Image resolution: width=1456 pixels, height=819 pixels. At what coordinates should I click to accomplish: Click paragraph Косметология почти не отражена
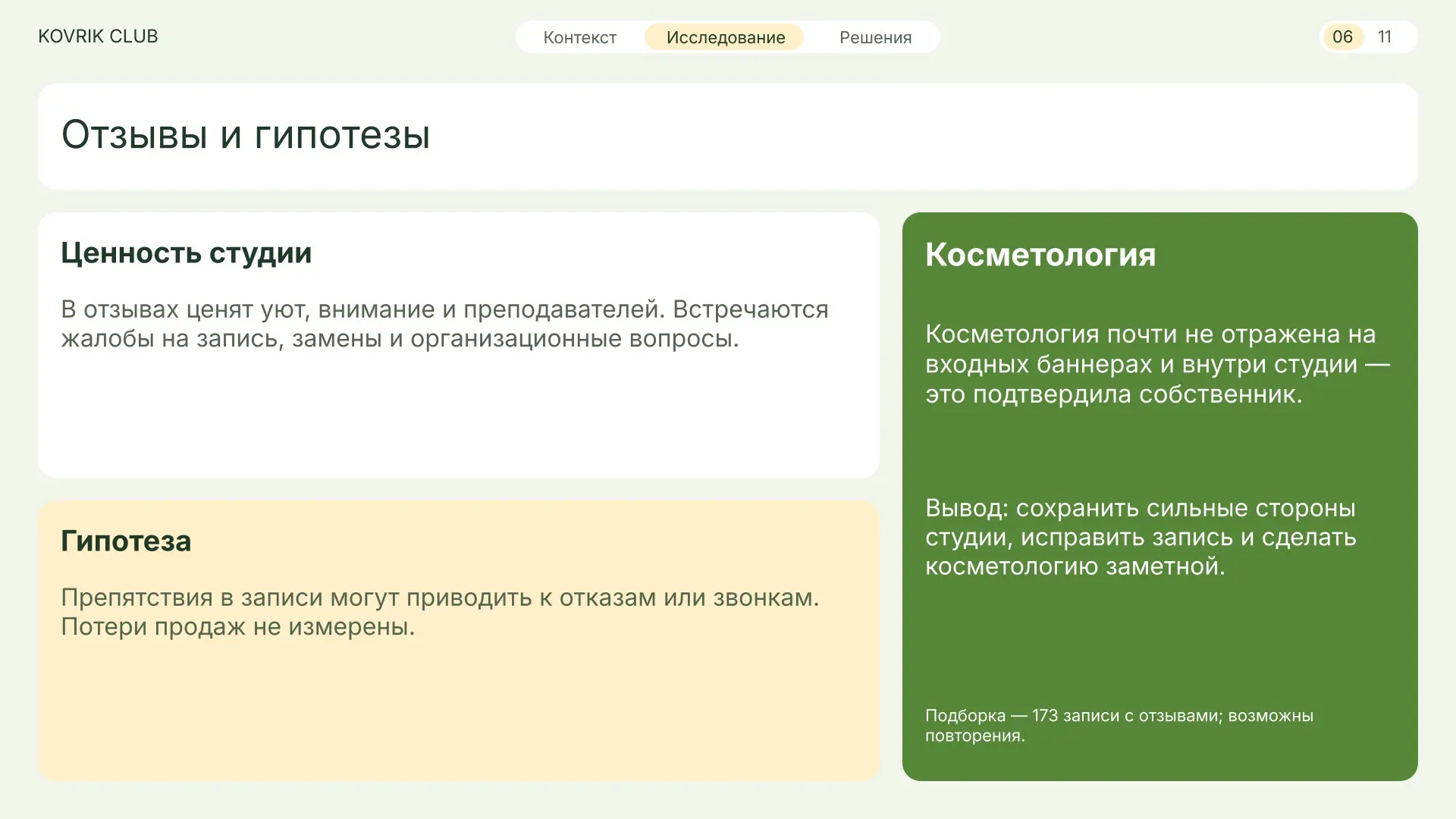coord(1158,364)
